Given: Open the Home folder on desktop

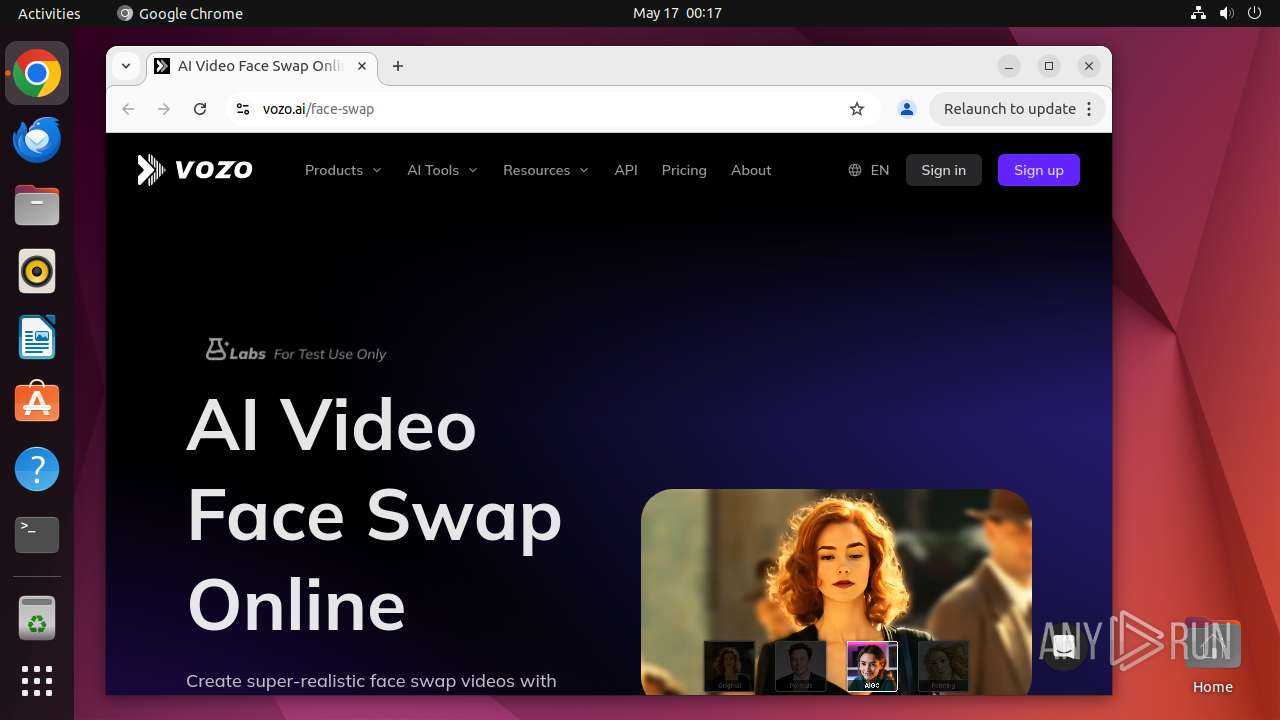Looking at the screenshot, I should (x=1212, y=656).
